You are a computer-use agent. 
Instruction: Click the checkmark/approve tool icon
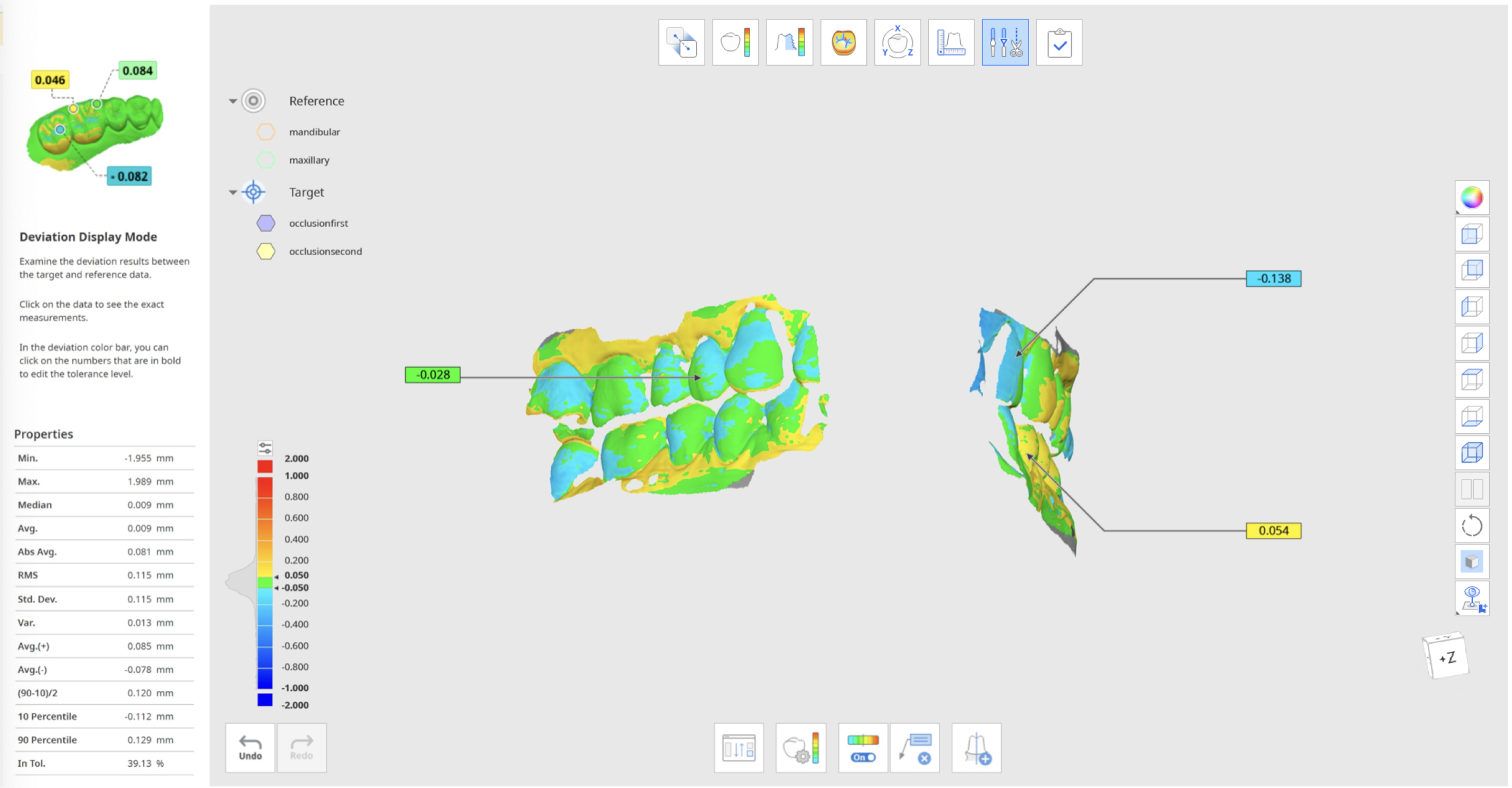point(1058,42)
